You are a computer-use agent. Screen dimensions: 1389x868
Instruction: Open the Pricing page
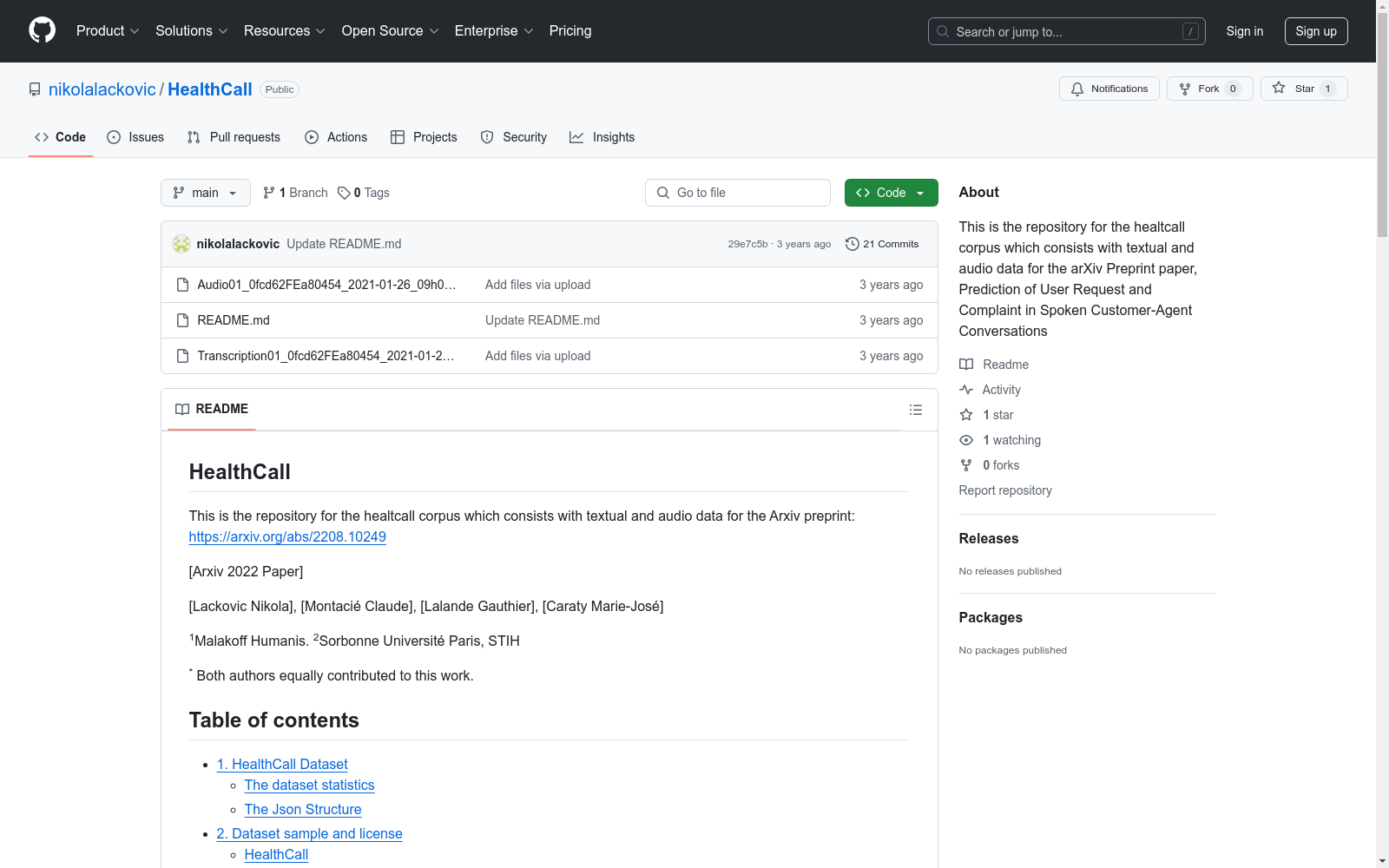(570, 31)
